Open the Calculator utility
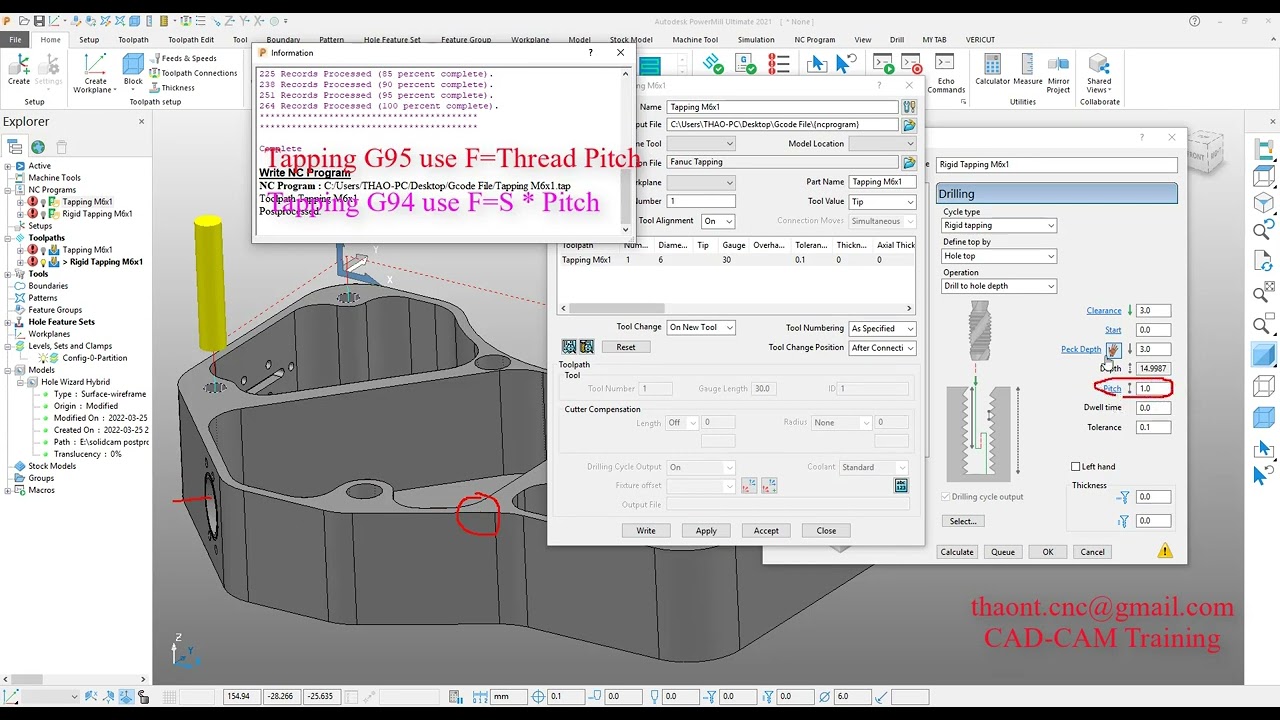 point(992,70)
